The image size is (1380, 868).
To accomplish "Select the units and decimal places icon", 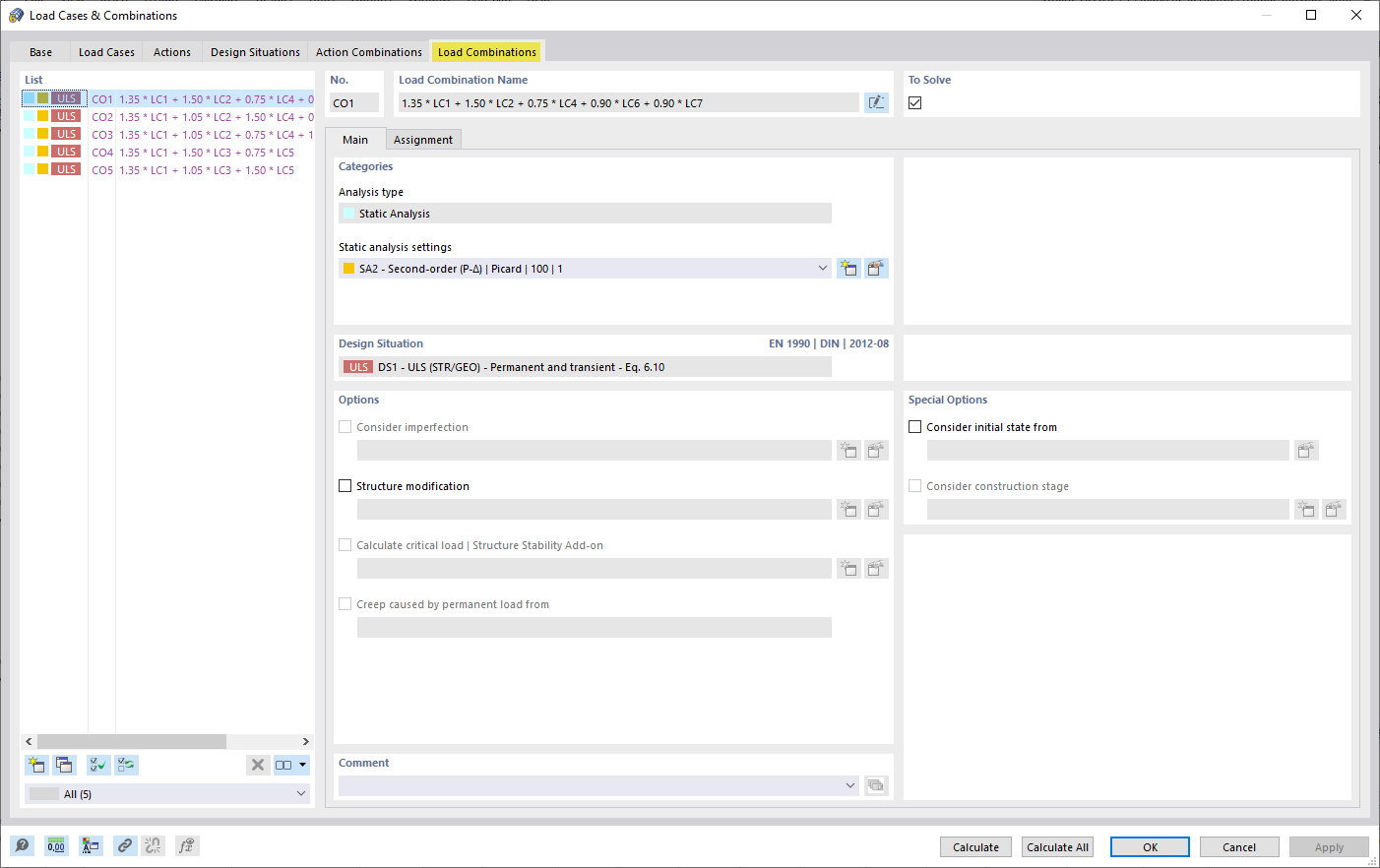I will (56, 845).
